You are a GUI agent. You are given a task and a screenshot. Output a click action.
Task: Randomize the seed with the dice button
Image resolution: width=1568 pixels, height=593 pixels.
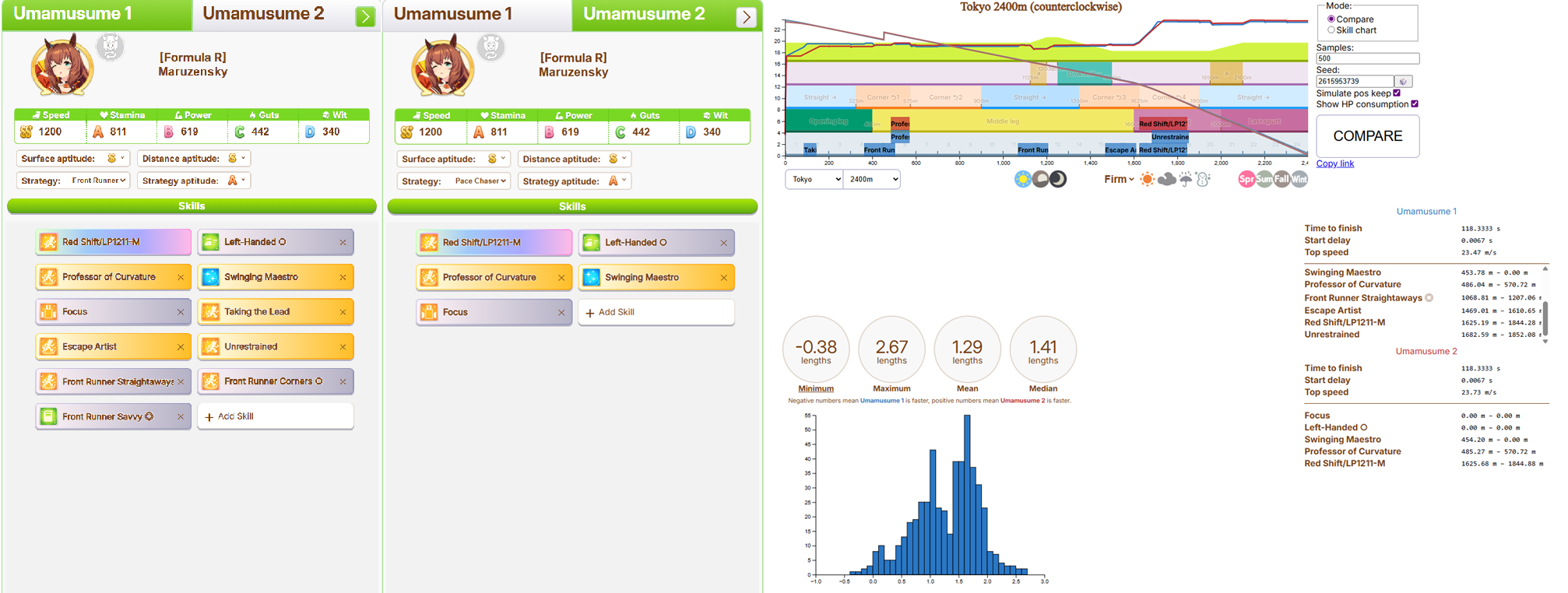click(1403, 82)
